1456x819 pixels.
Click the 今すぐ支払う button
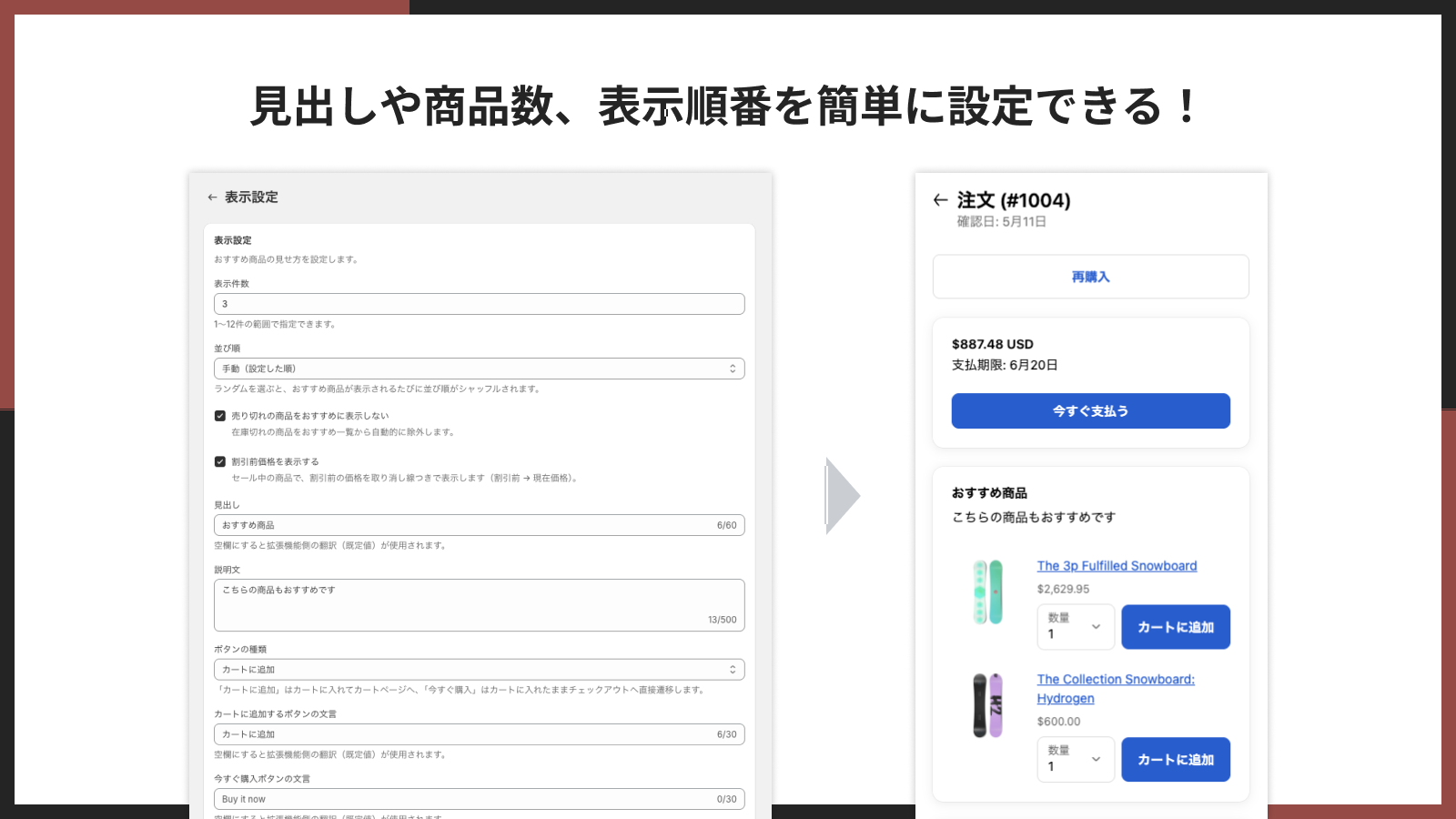click(1091, 411)
